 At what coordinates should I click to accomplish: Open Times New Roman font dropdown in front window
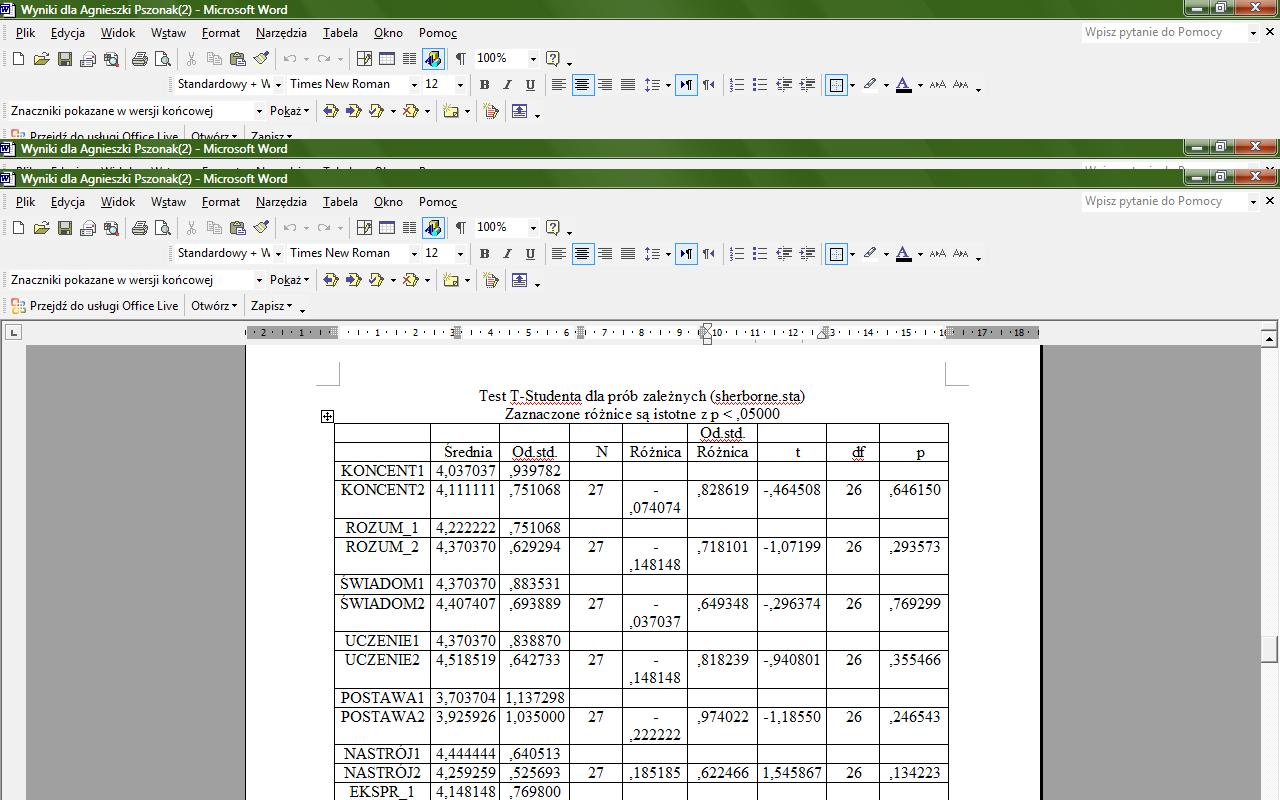coord(414,254)
